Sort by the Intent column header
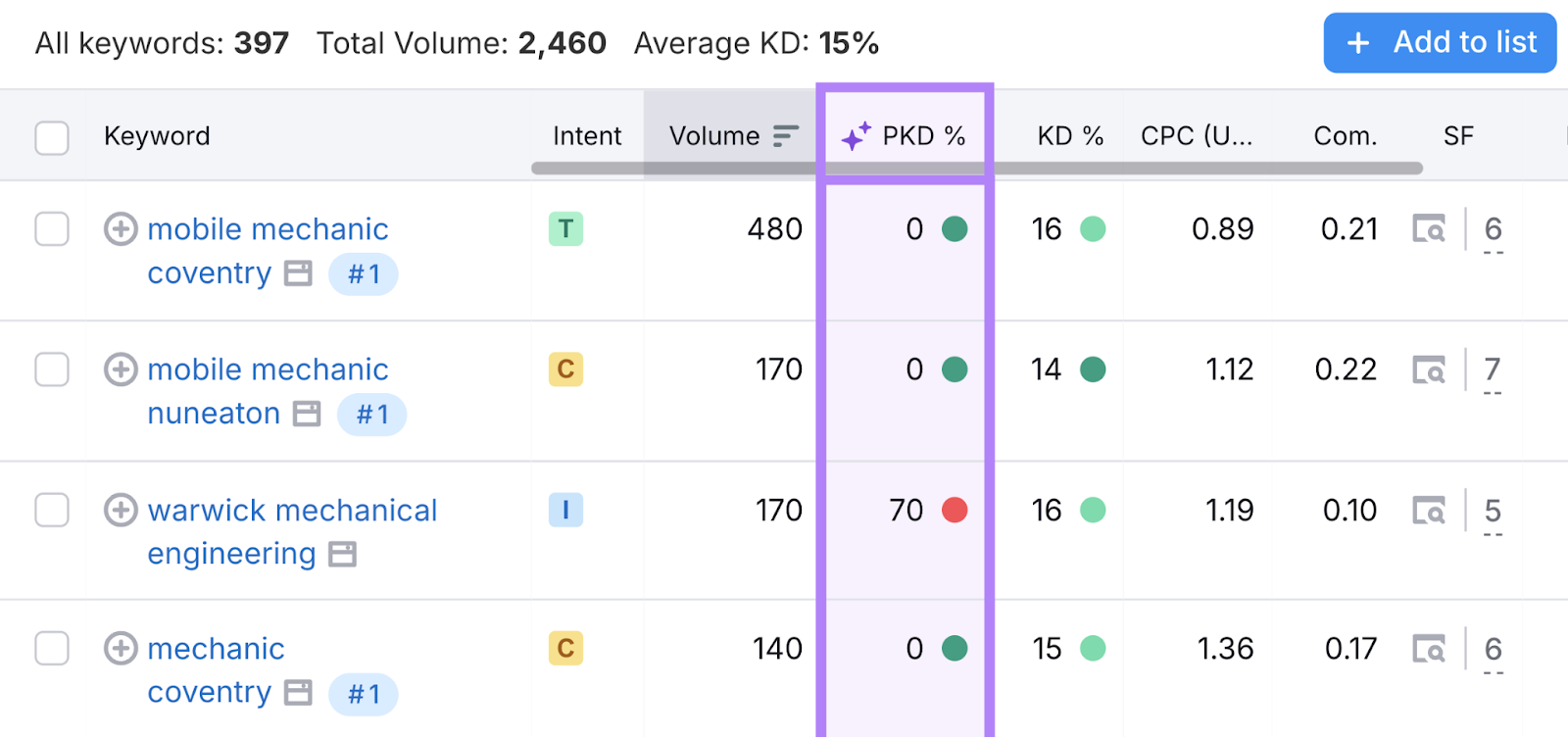This screenshot has width=1568, height=737. [x=586, y=136]
